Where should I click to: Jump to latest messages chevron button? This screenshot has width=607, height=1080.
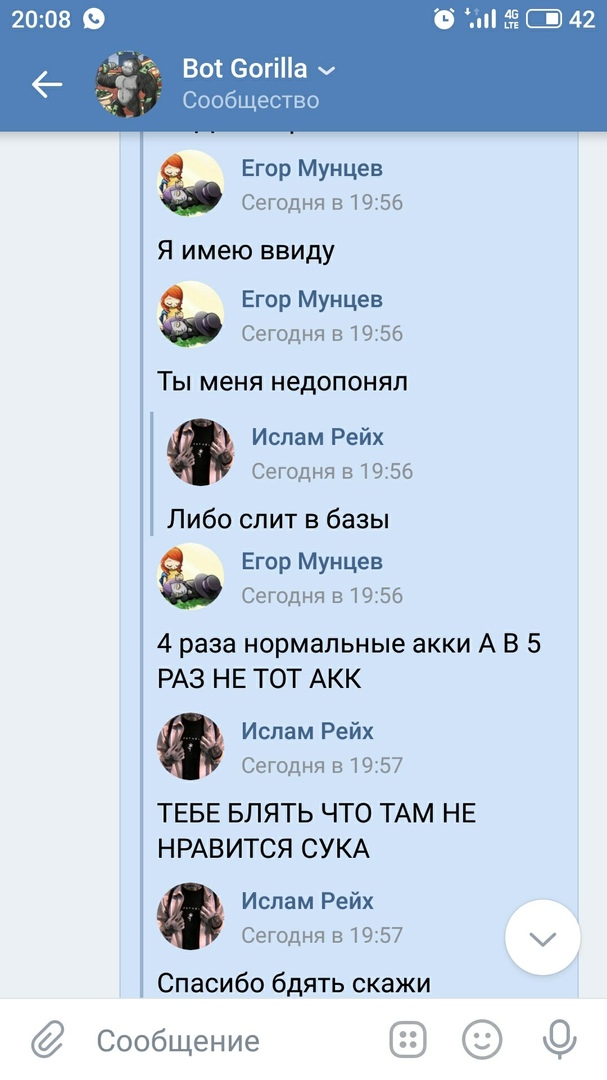pyautogui.click(x=542, y=937)
